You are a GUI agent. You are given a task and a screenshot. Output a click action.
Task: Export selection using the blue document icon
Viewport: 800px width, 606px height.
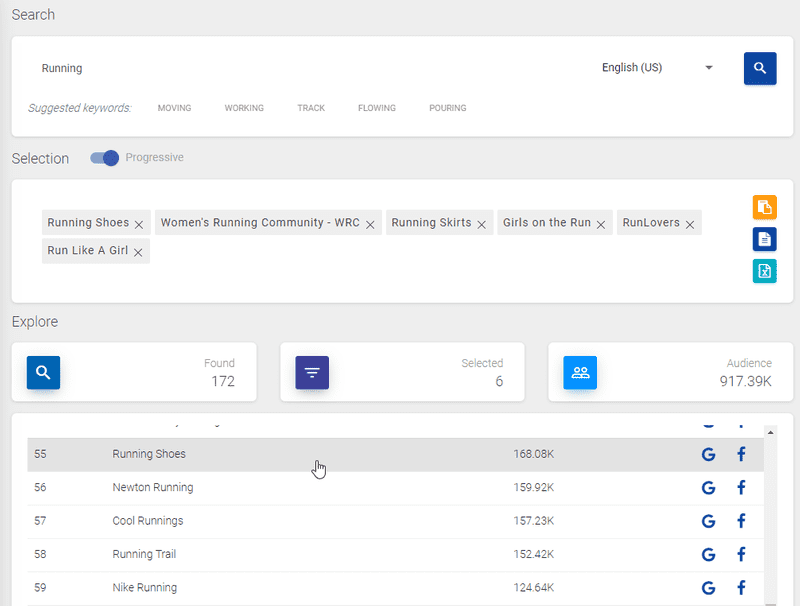[x=764, y=239]
